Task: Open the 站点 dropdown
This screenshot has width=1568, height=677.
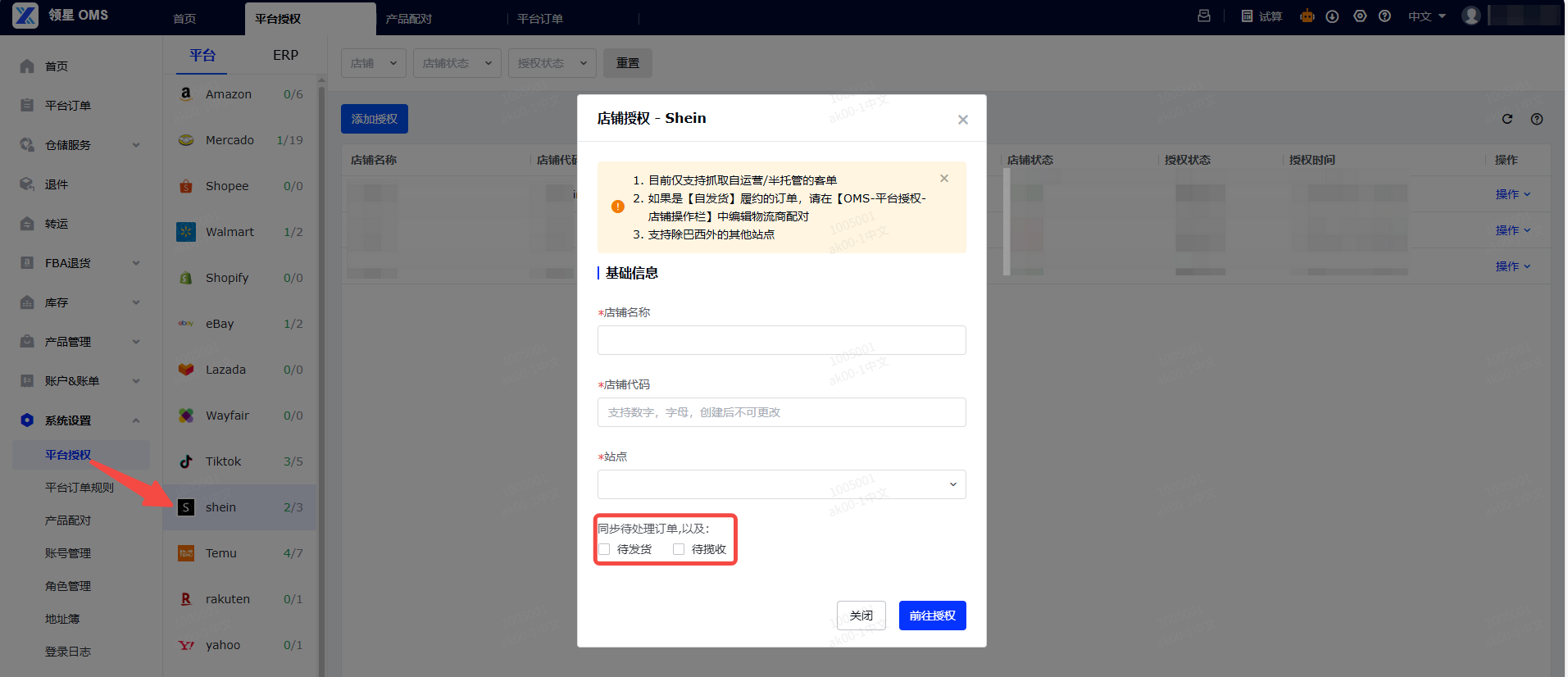Action: click(781, 484)
